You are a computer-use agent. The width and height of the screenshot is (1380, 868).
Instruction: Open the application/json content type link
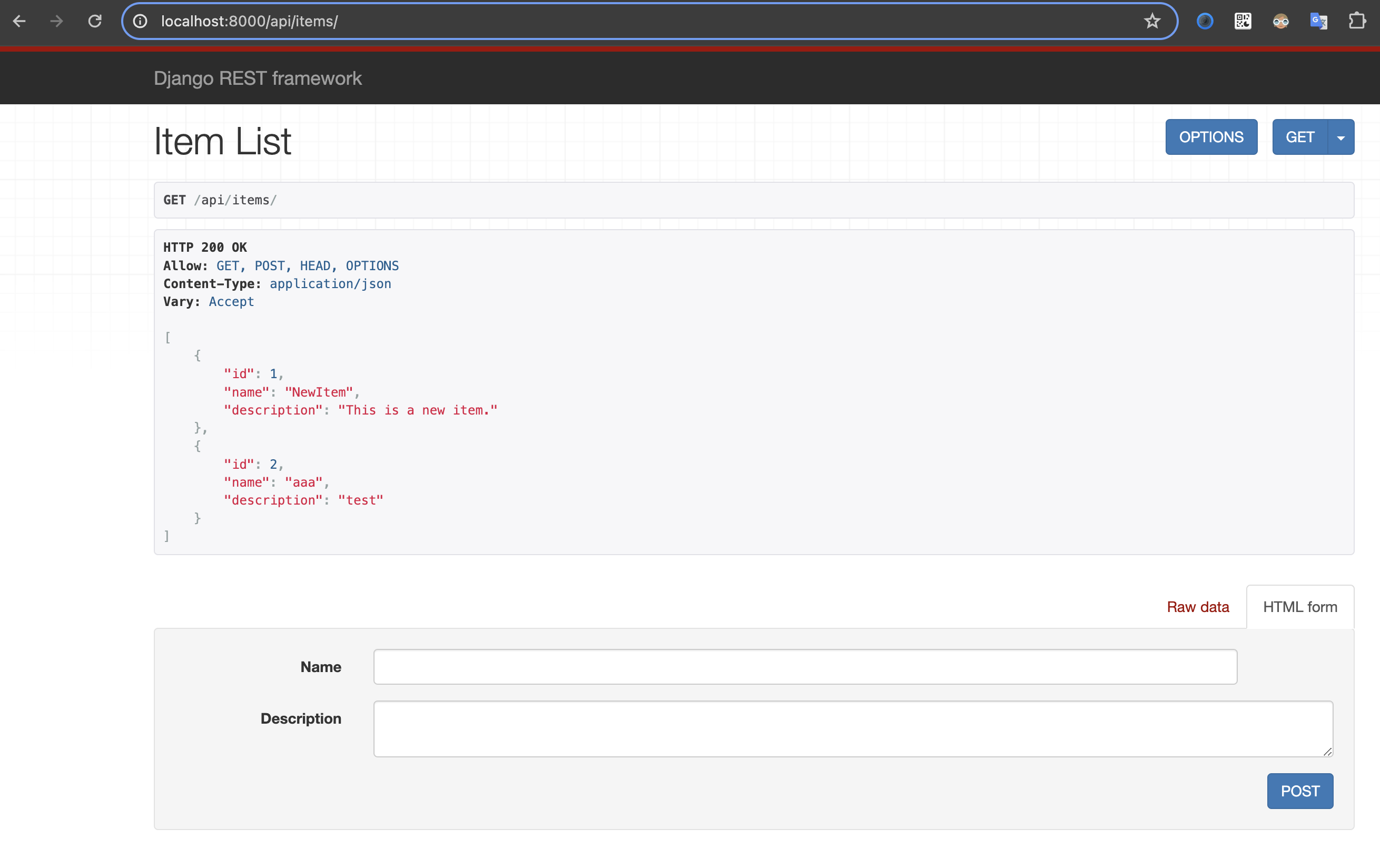(330, 283)
